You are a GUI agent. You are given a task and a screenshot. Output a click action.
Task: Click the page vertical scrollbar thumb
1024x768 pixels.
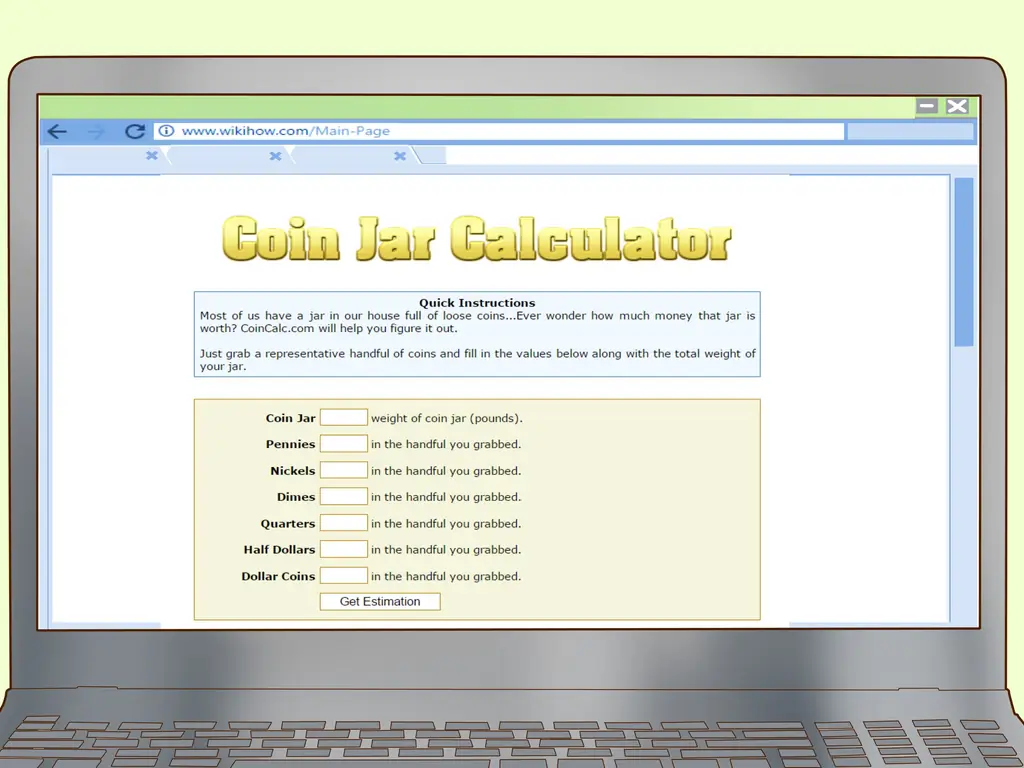pos(964,262)
